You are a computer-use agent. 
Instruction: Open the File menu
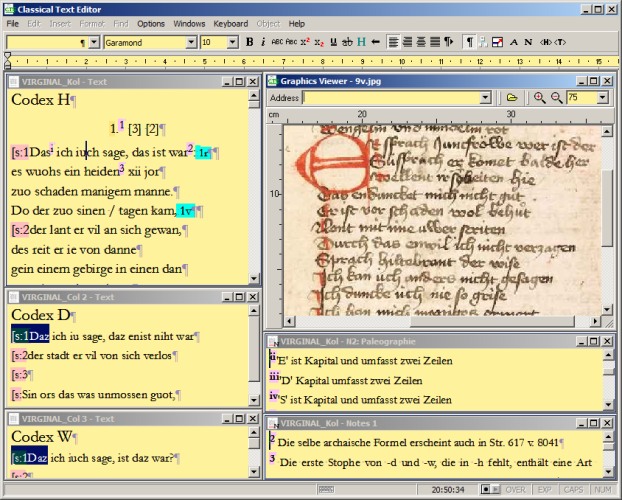pyautogui.click(x=13, y=24)
